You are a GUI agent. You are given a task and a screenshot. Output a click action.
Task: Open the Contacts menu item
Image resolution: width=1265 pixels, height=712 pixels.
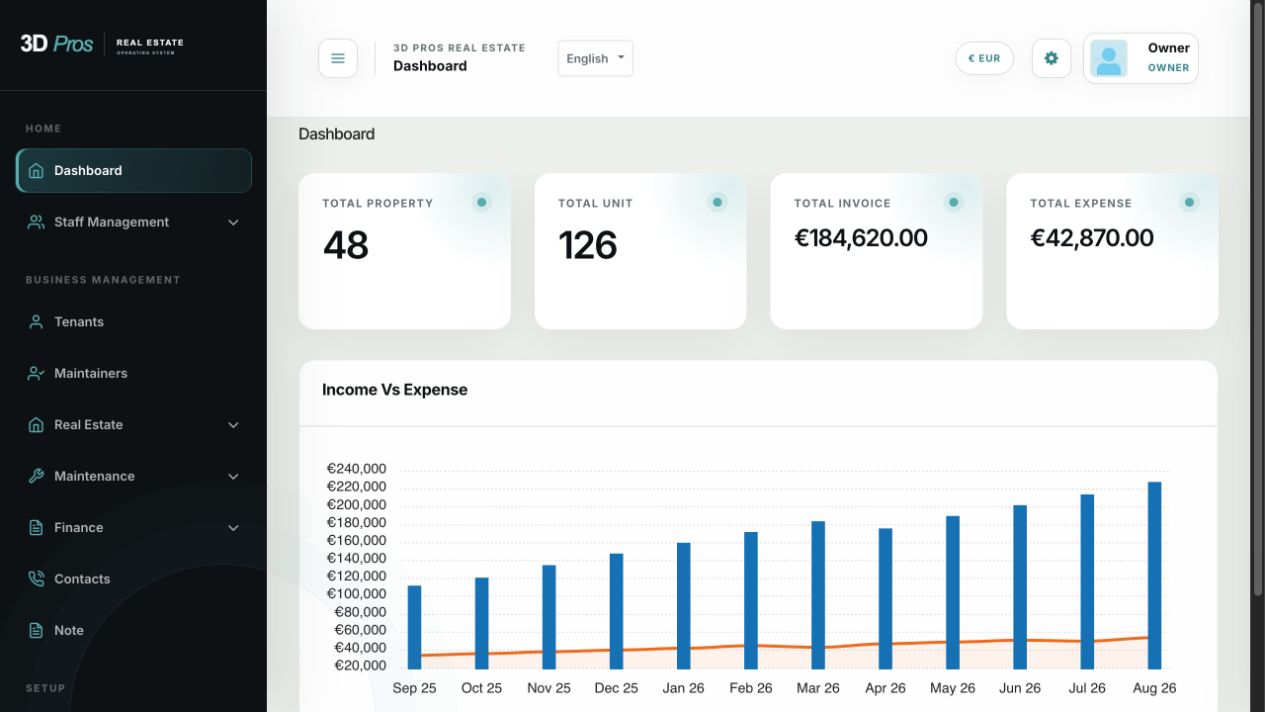(x=134, y=579)
